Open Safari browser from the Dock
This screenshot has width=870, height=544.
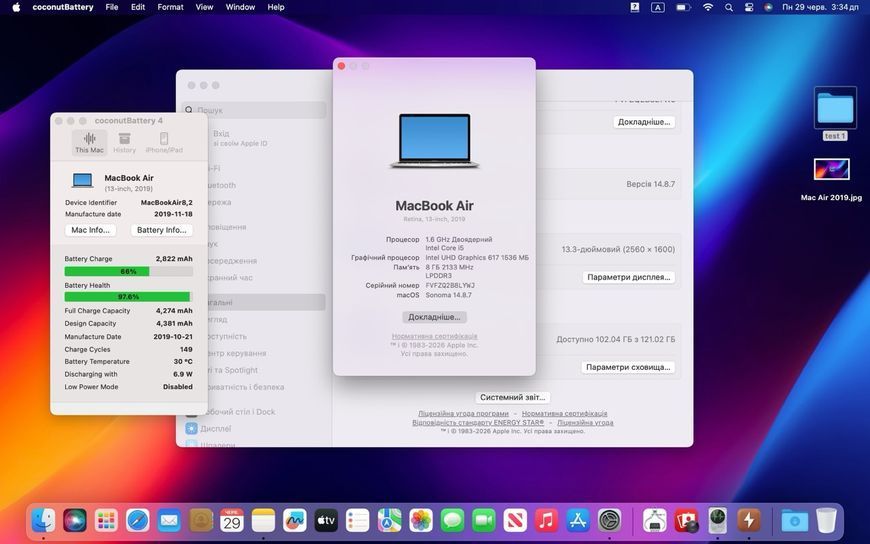(x=138, y=520)
